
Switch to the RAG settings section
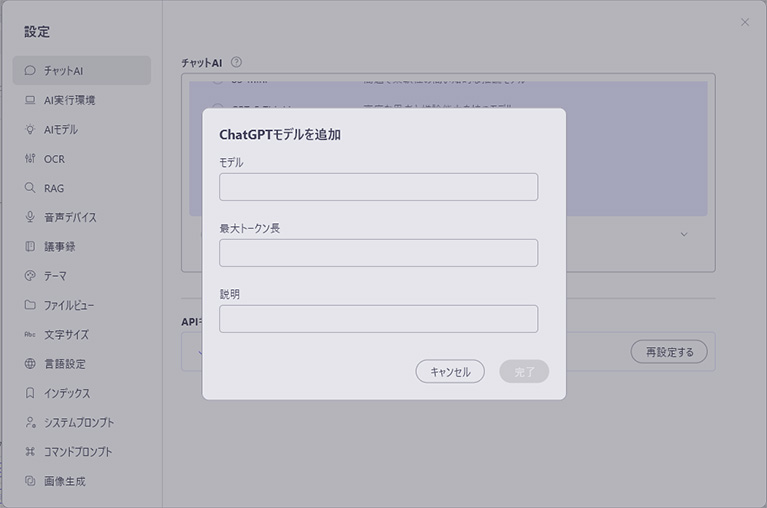pyautogui.click(x=82, y=188)
